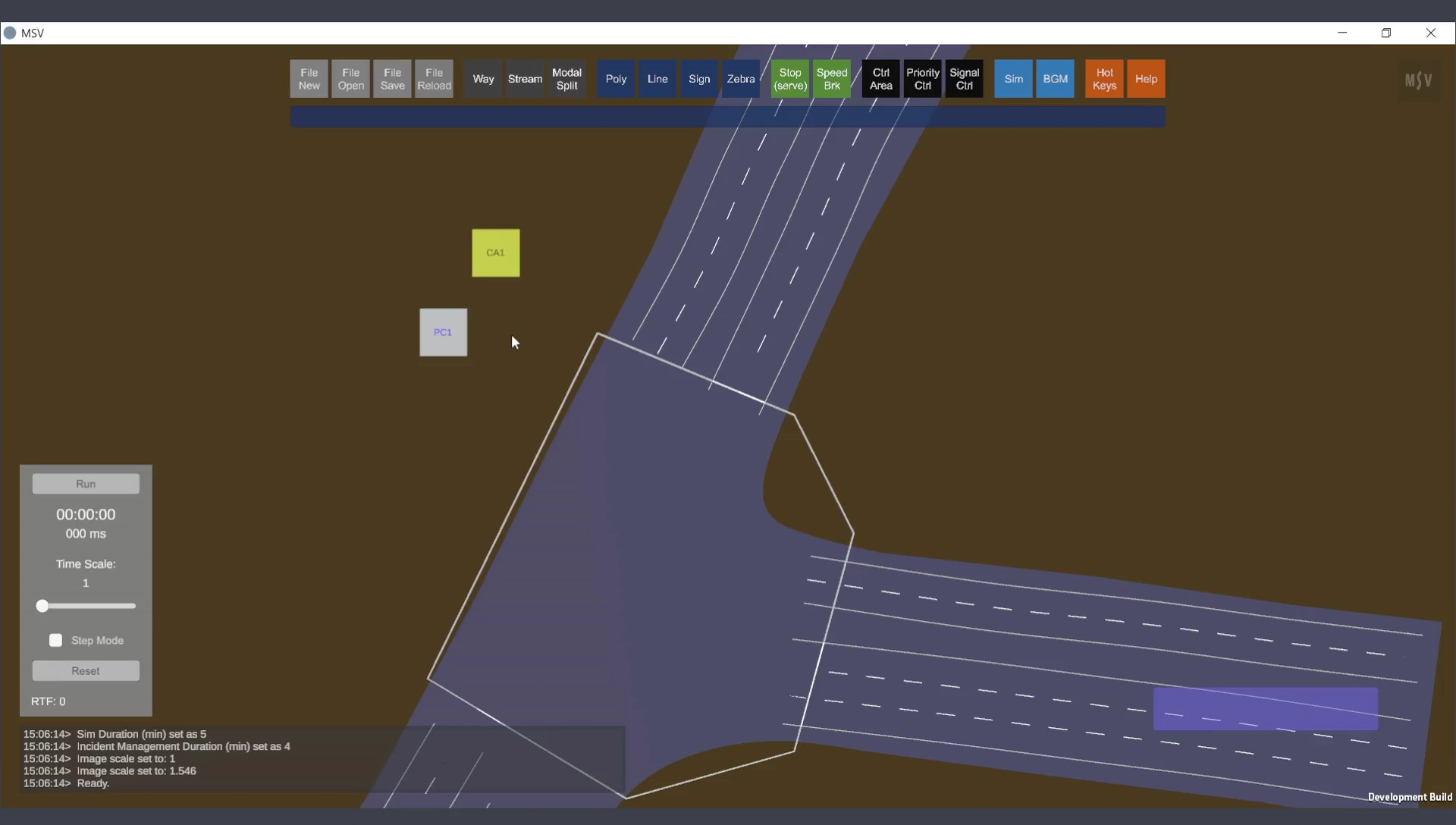Enable the Step Mode checkbox
The image size is (1456, 825).
point(55,641)
